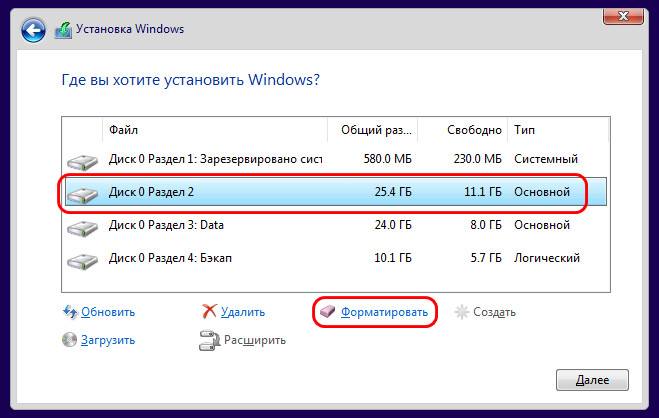The height and width of the screenshot is (418, 659).
Task: Click the 11.1 ГБ free space cell
Action: click(x=482, y=192)
